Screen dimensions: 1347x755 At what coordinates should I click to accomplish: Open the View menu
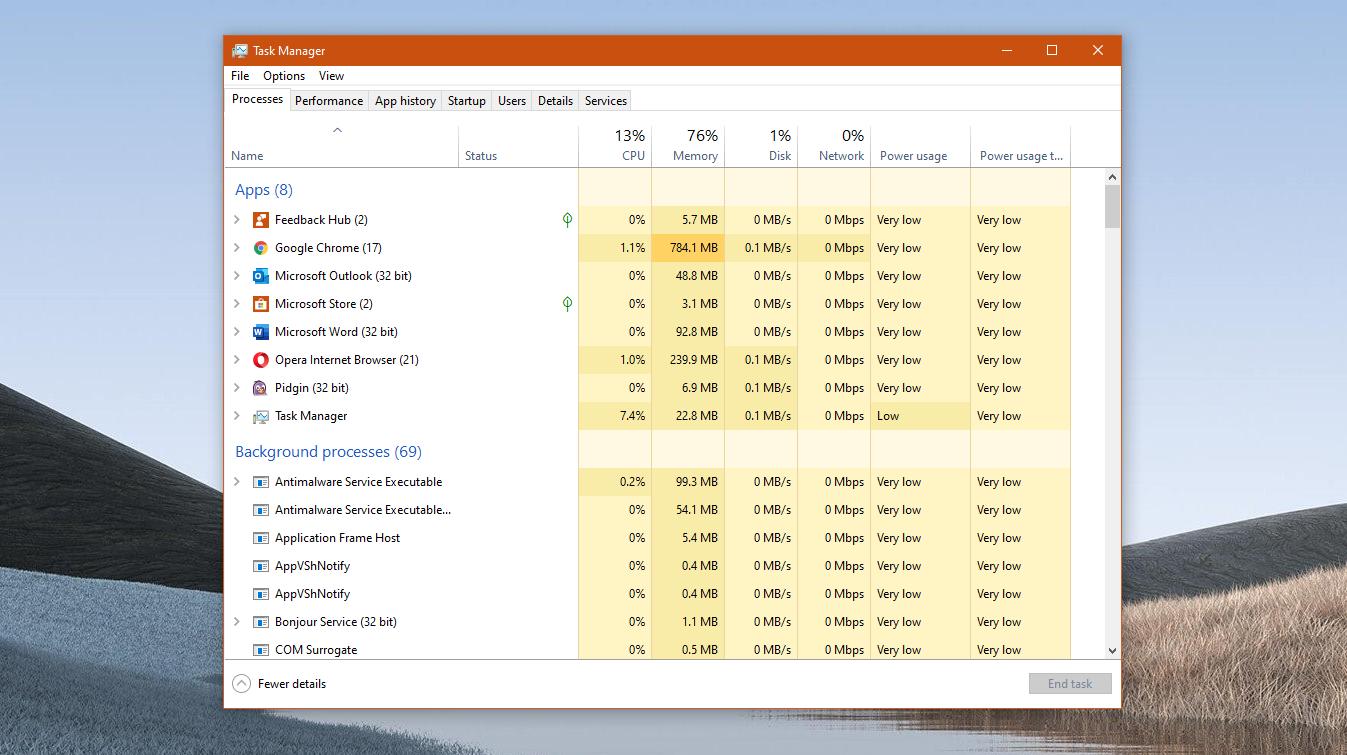(331, 76)
